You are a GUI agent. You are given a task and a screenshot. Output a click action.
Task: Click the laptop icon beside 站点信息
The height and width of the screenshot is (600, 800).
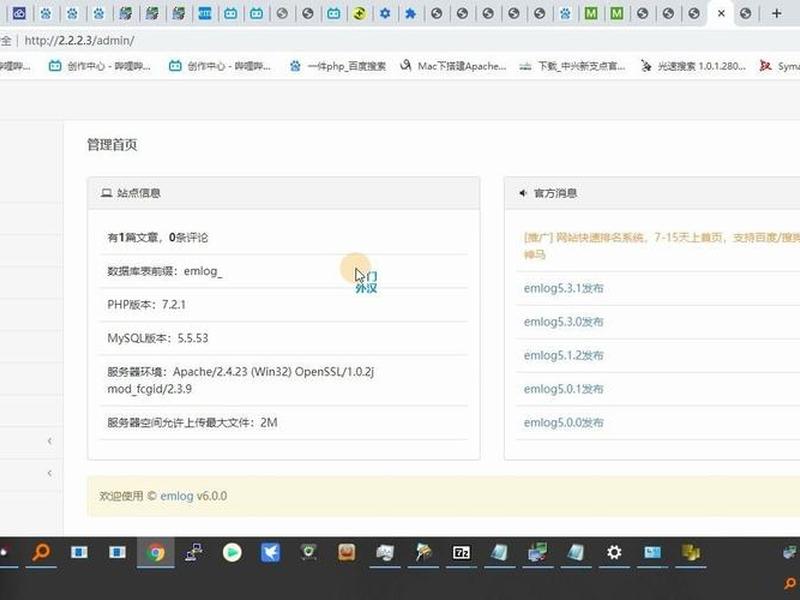coord(106,193)
